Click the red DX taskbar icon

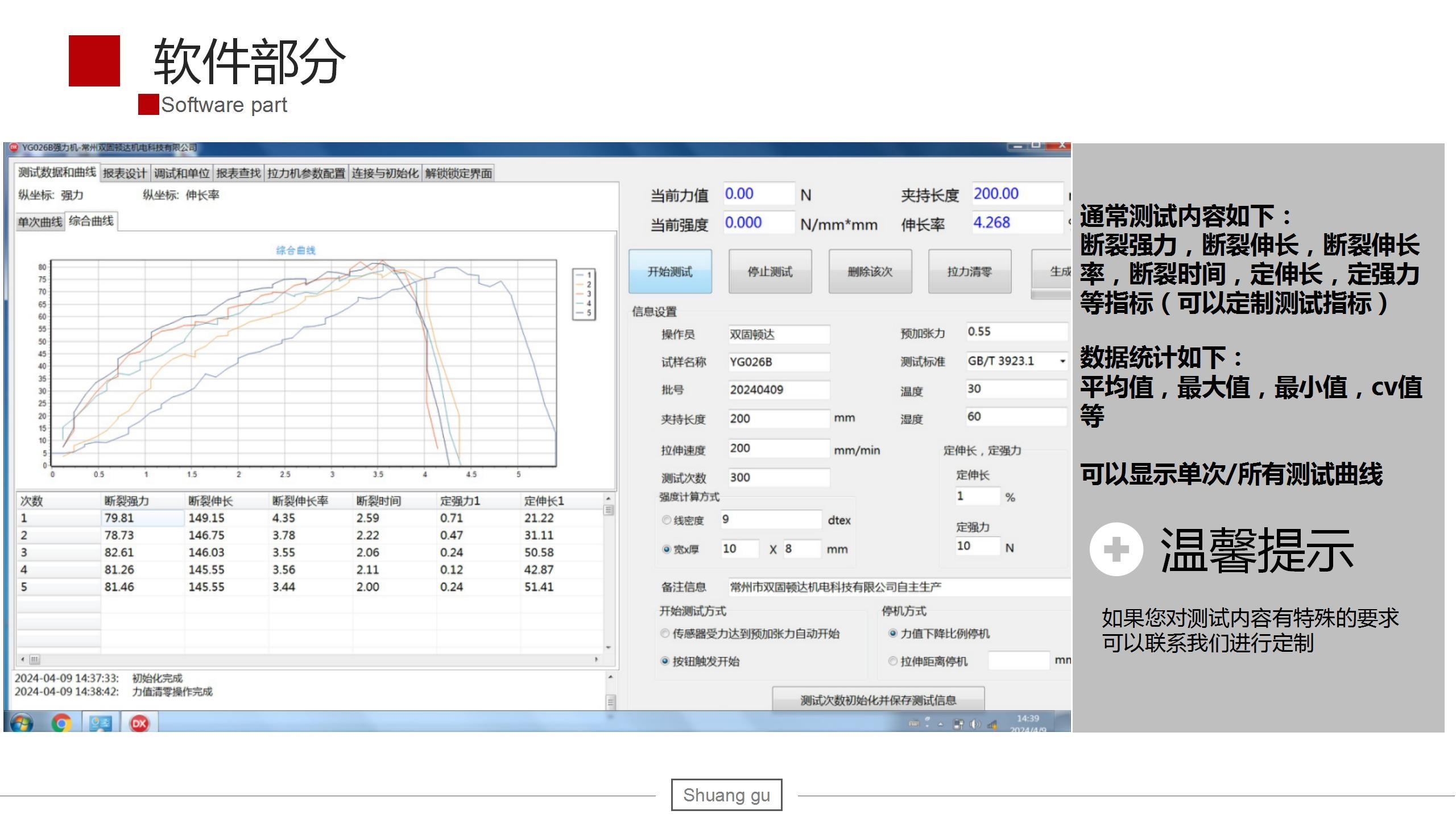point(139,723)
